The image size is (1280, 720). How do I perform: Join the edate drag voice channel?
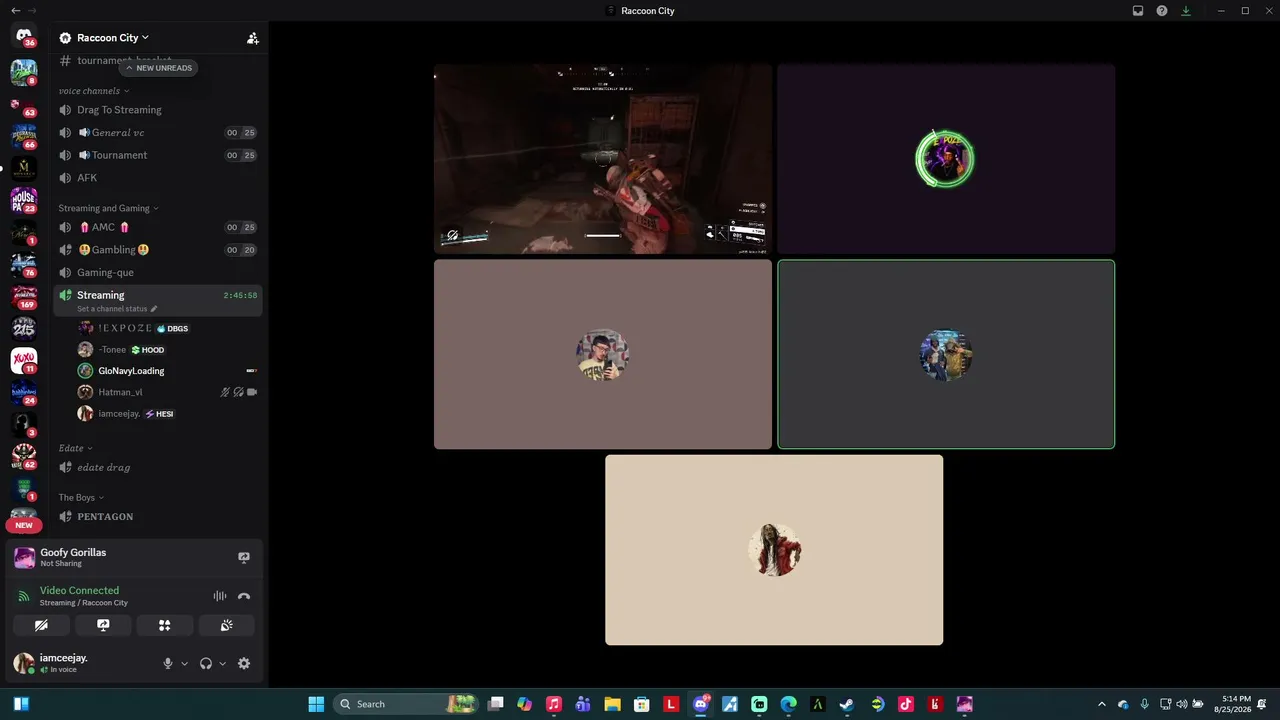pyautogui.click(x=158, y=467)
